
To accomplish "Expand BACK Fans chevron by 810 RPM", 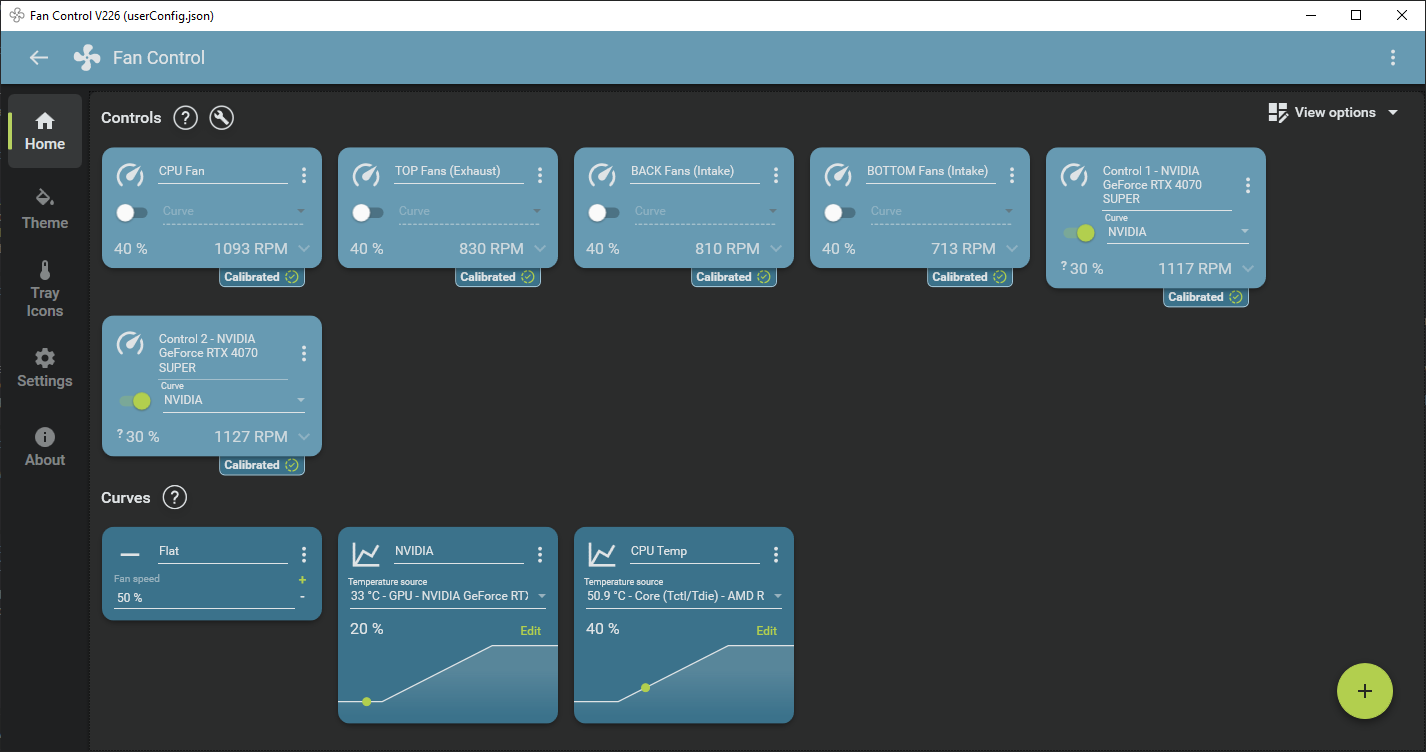I will [776, 249].
